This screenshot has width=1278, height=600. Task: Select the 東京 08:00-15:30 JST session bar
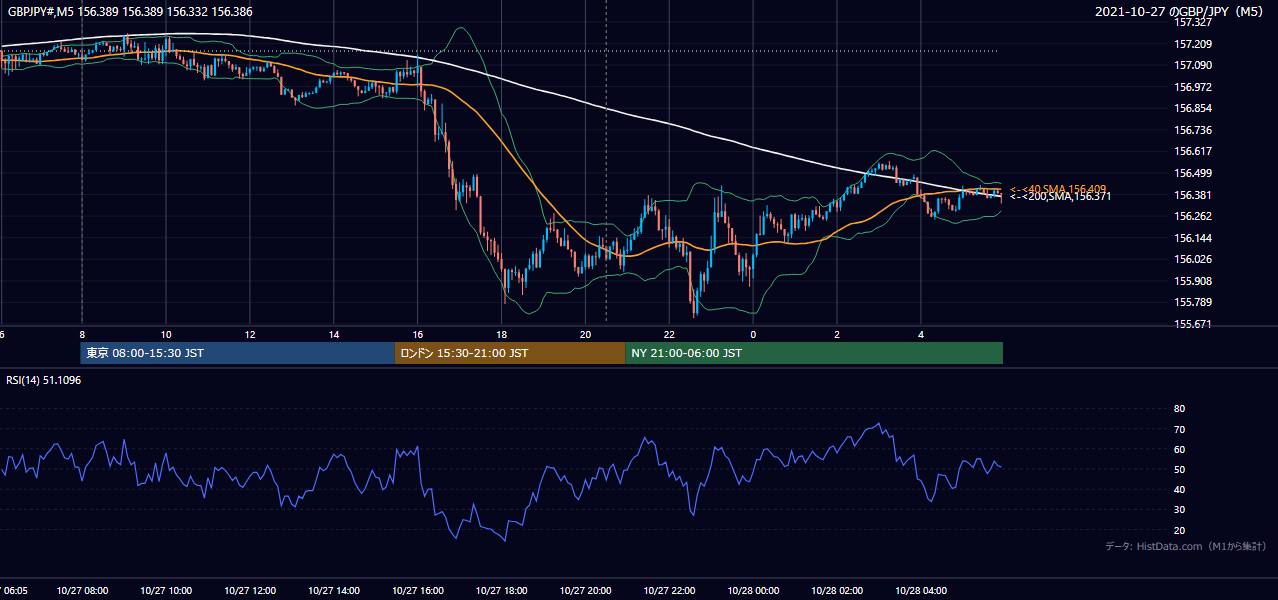(x=238, y=353)
